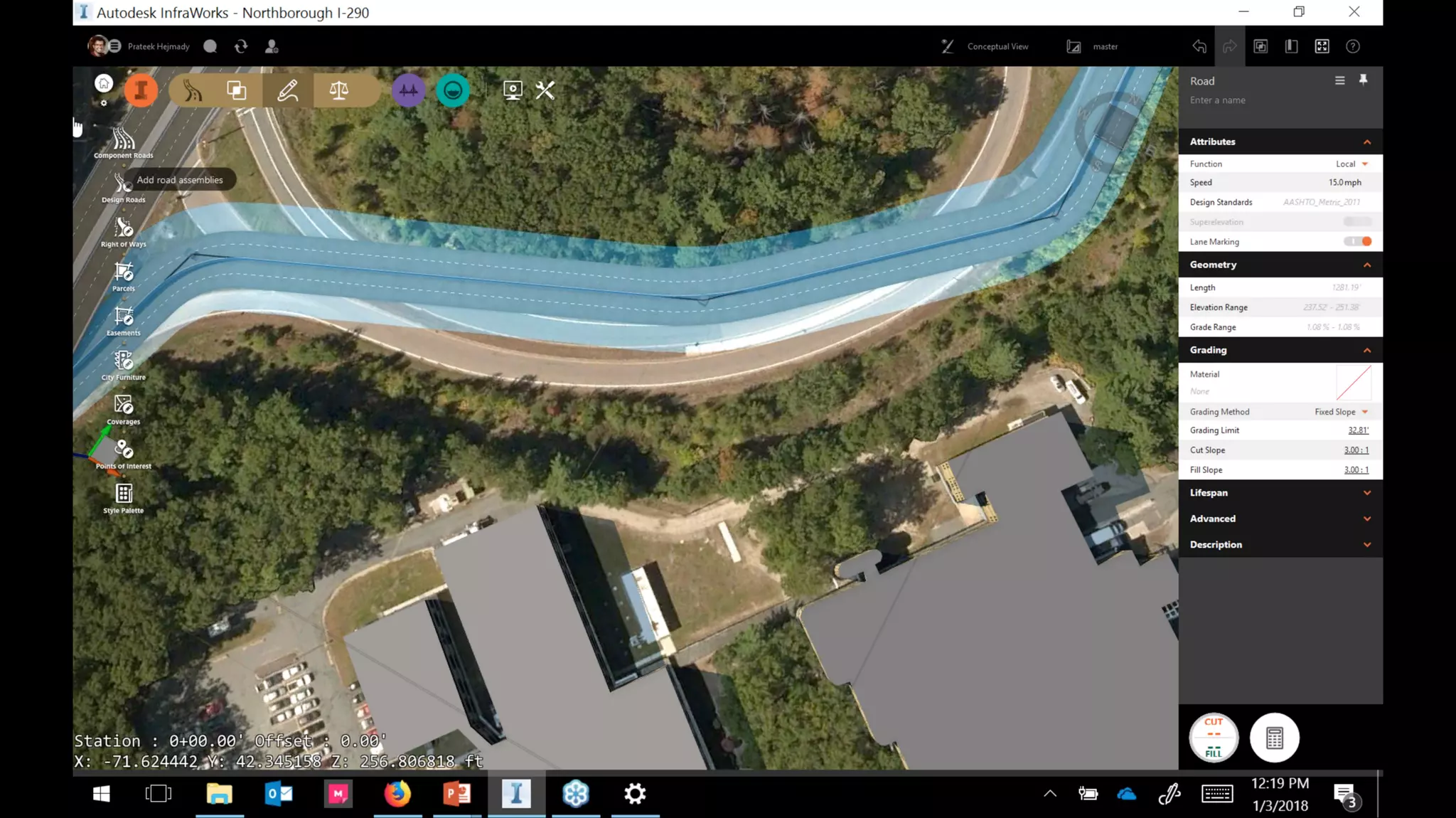Open PowerPoint from the taskbar
The width and height of the screenshot is (1456, 818).
click(x=456, y=794)
